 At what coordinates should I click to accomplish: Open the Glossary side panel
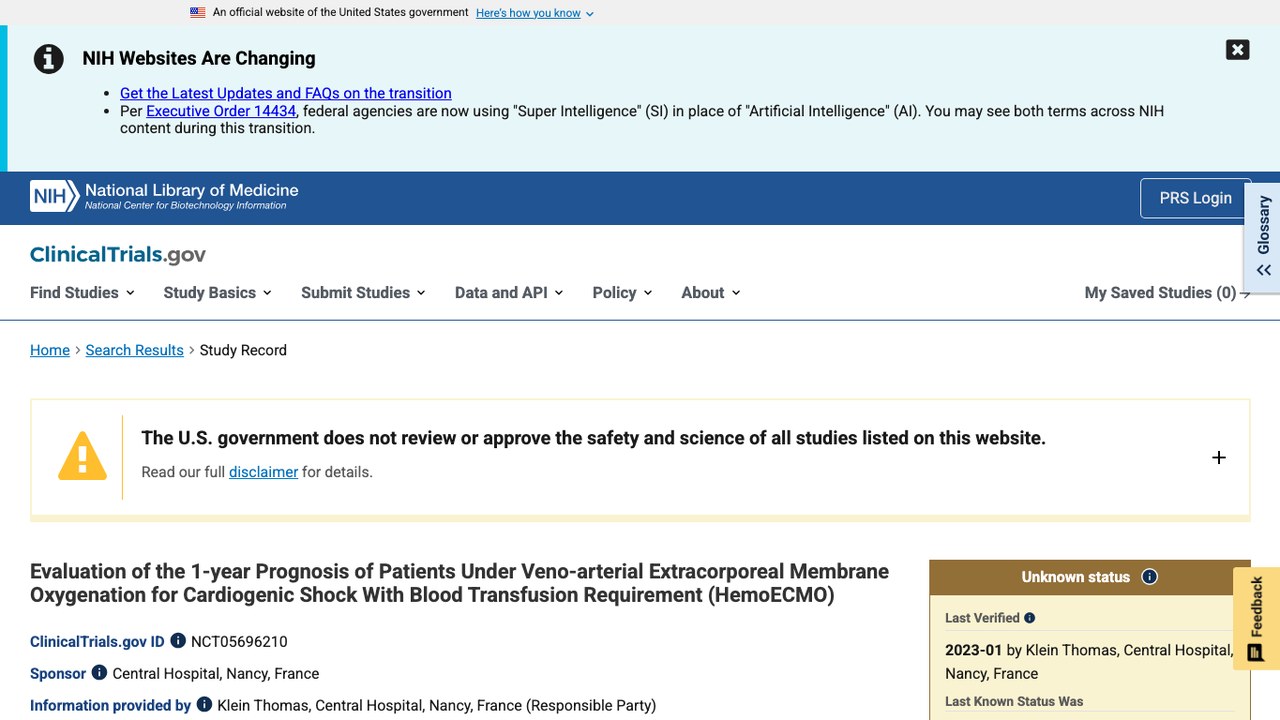(1263, 236)
